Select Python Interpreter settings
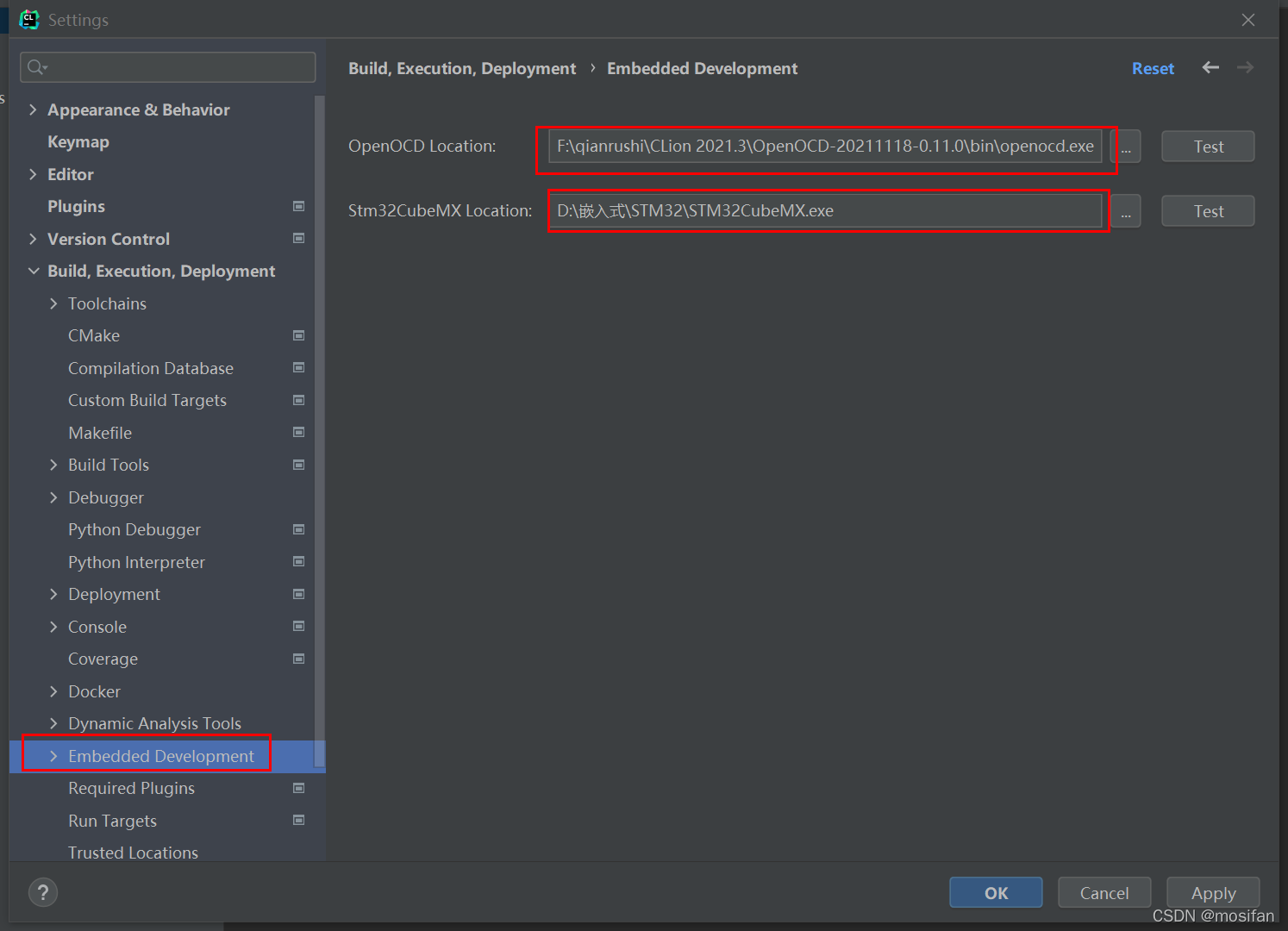1288x931 pixels. coord(136,562)
